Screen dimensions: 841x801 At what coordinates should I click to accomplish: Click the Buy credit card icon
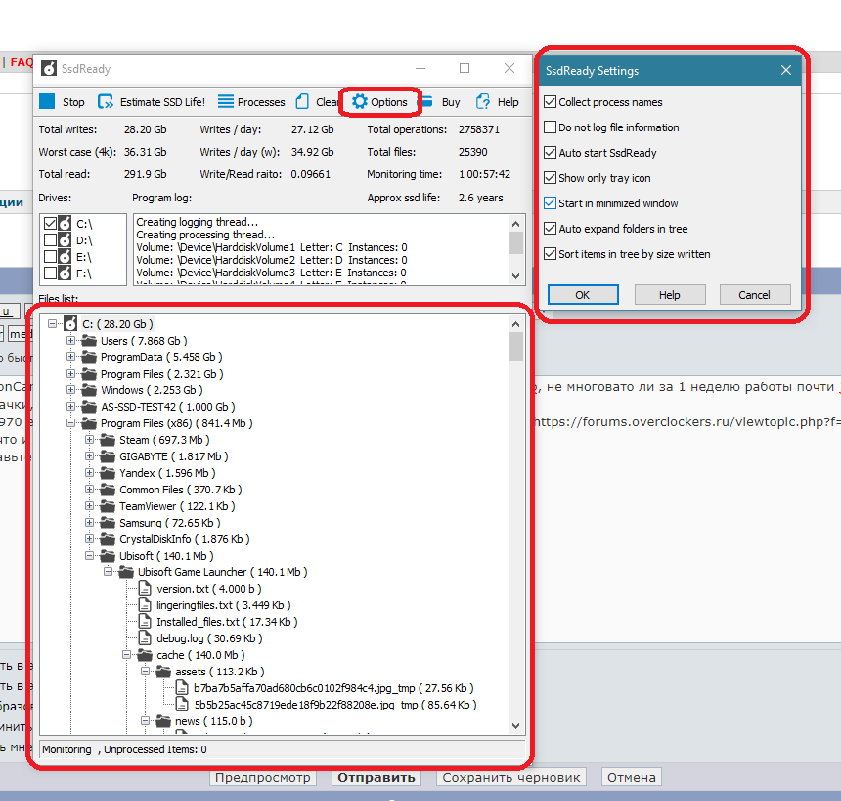coord(427,101)
